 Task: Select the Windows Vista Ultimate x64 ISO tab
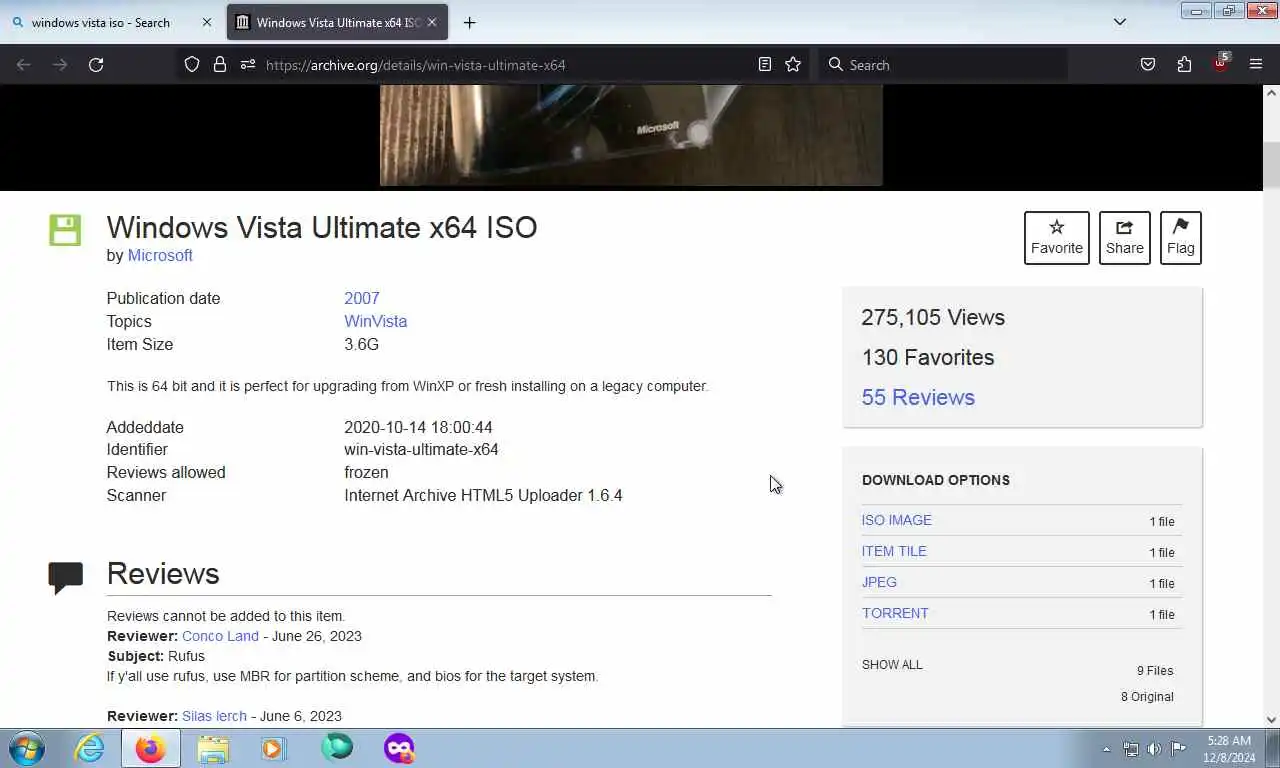tap(337, 22)
